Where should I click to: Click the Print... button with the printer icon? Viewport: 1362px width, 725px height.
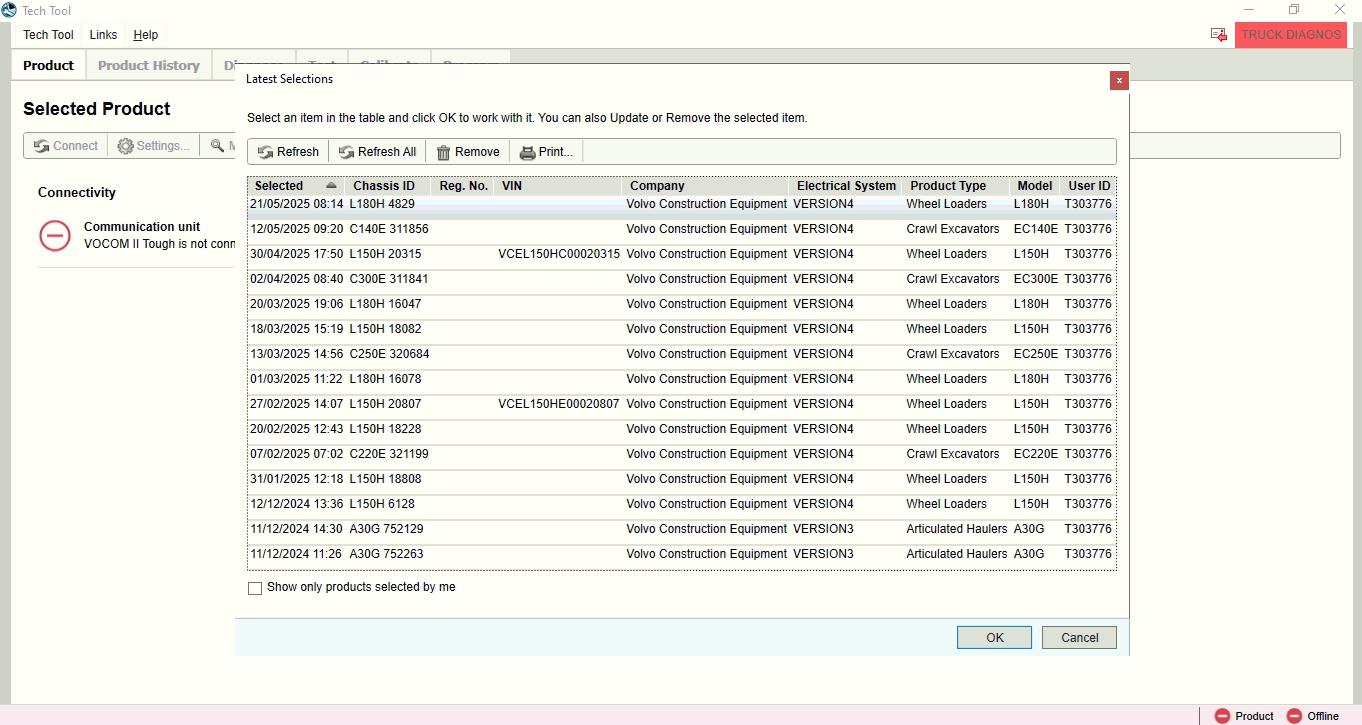click(547, 152)
